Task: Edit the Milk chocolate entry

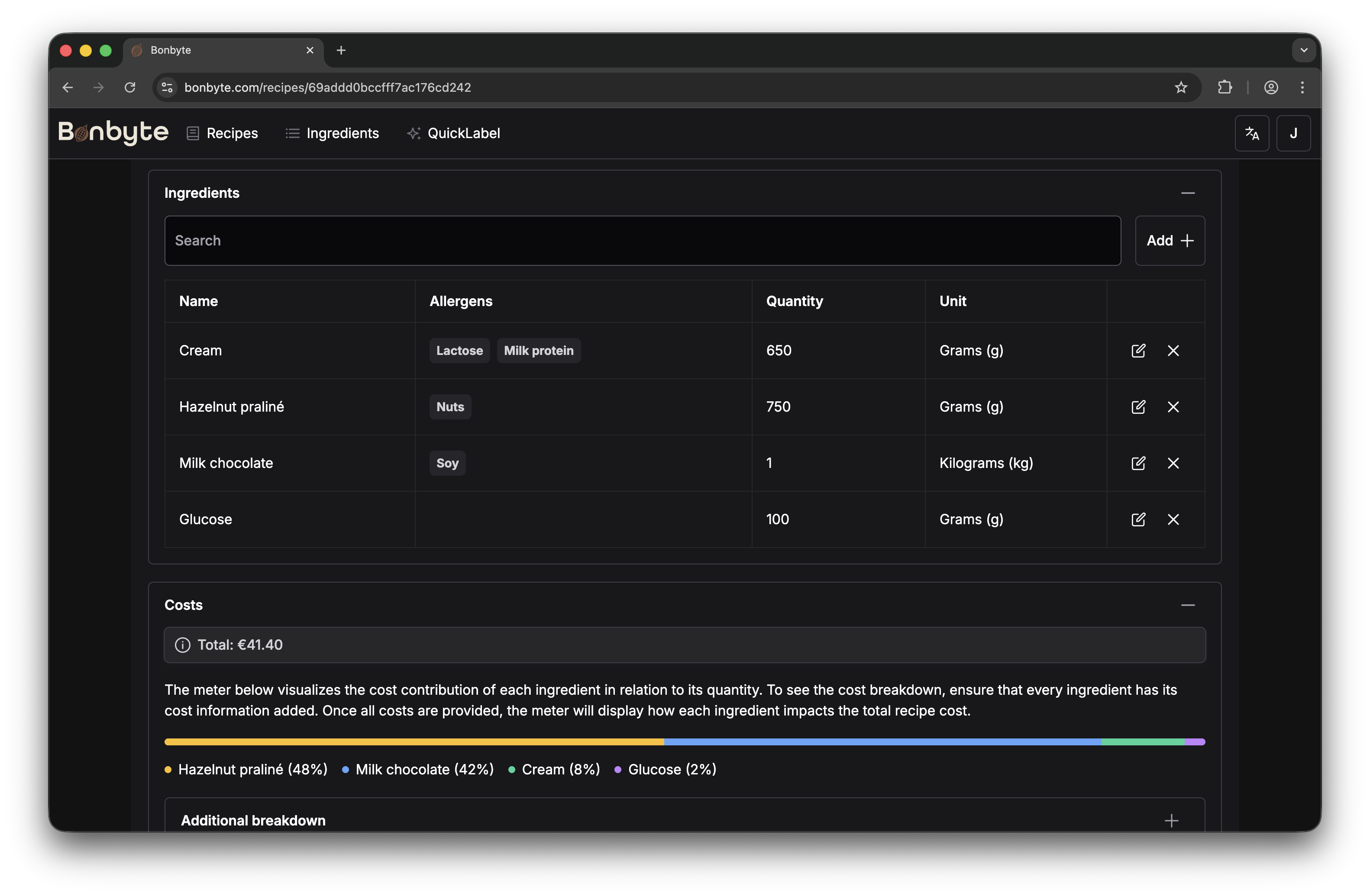Action: point(1139,463)
